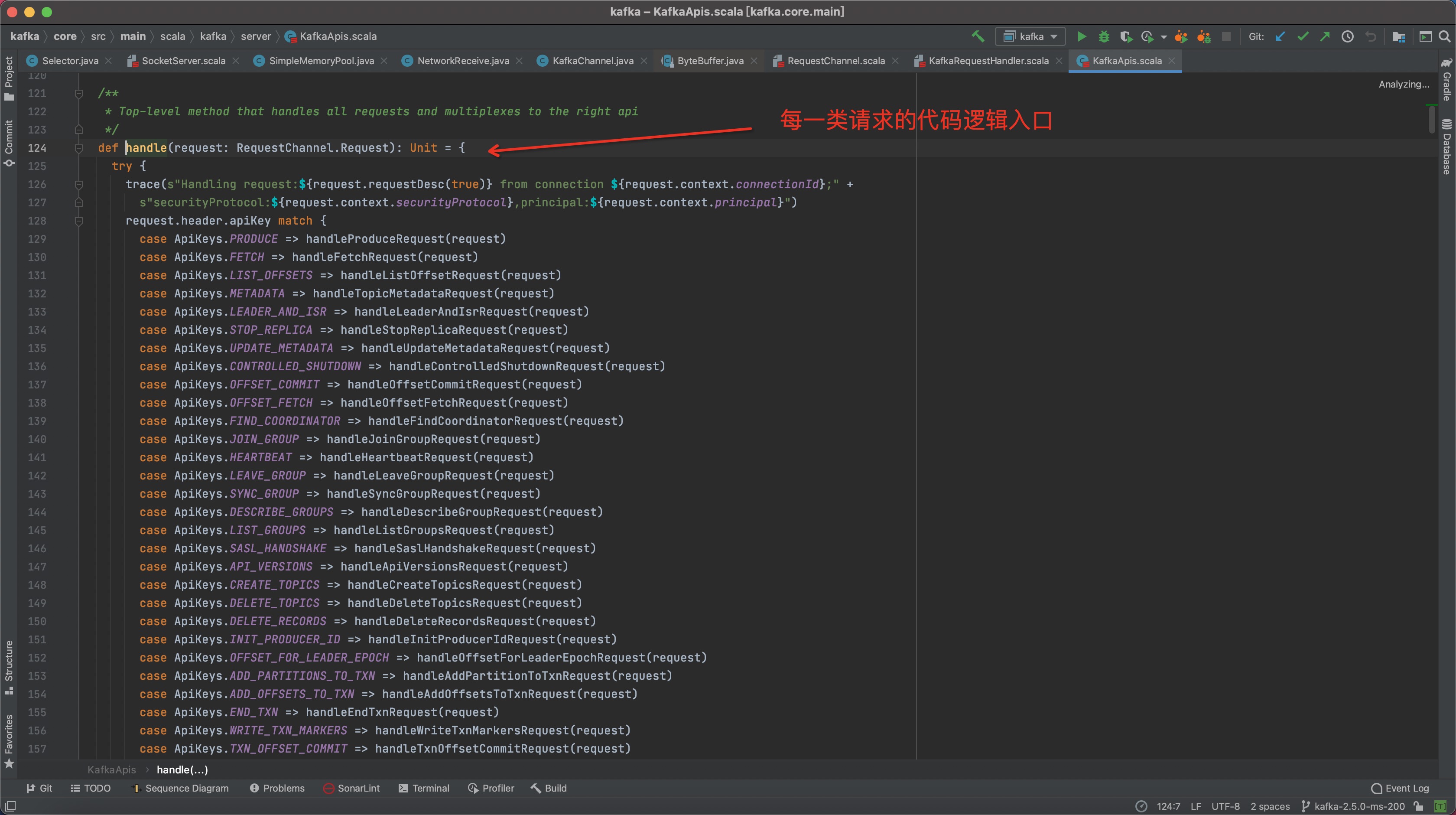Start debugging with the bug icon
The width and height of the screenshot is (1456, 815).
(1103, 37)
